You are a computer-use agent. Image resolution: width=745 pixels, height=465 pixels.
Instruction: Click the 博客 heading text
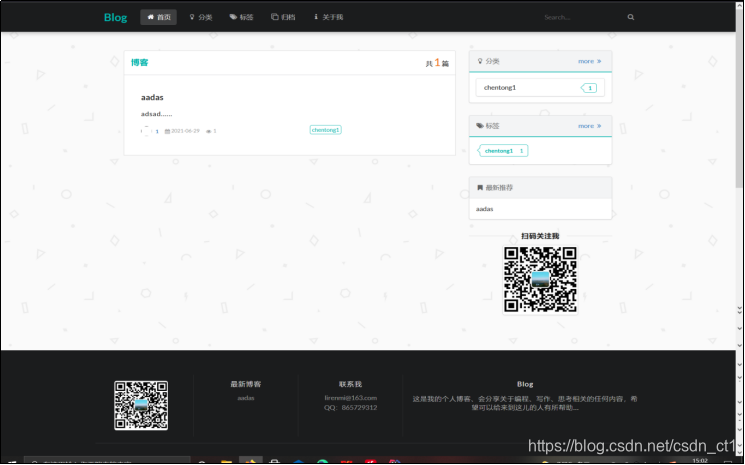(x=140, y=62)
